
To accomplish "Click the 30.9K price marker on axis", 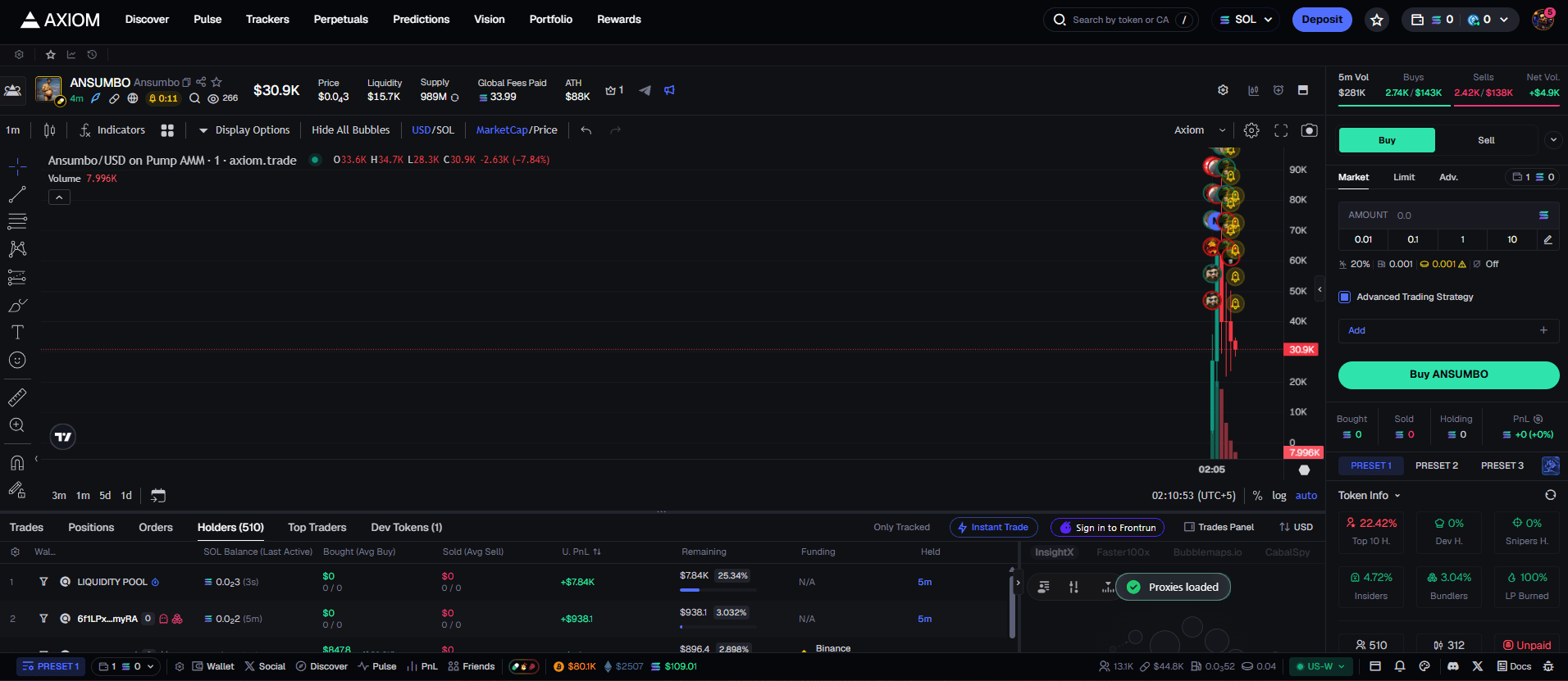I will pos(1301,349).
